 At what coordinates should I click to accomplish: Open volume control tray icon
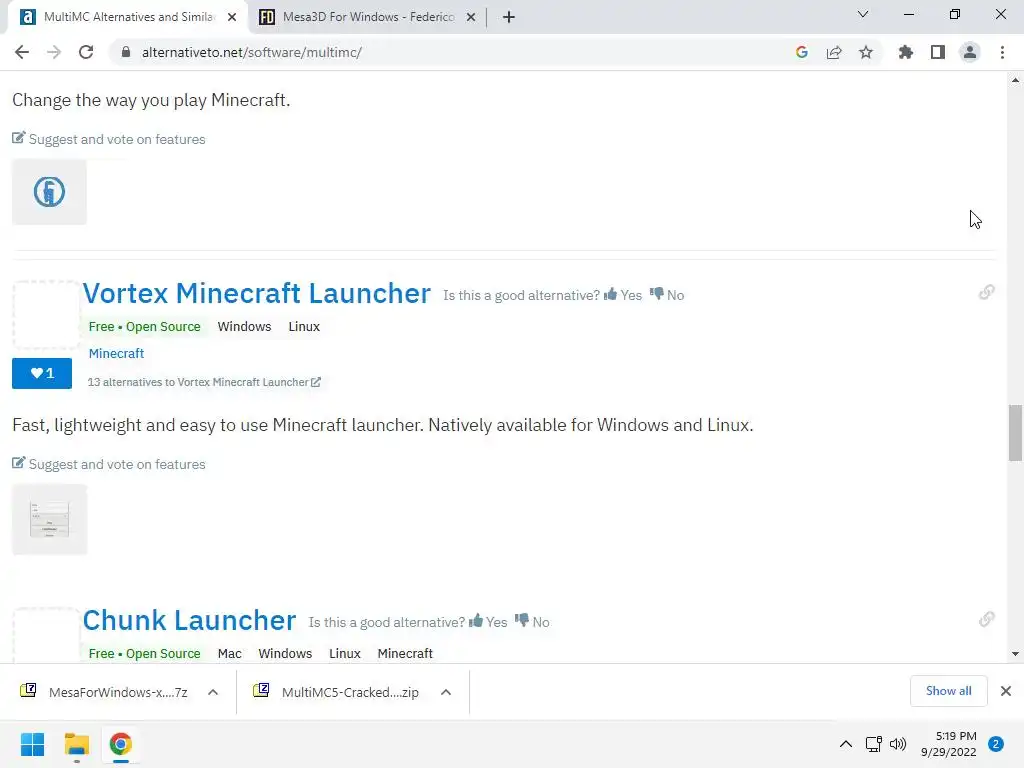(898, 744)
